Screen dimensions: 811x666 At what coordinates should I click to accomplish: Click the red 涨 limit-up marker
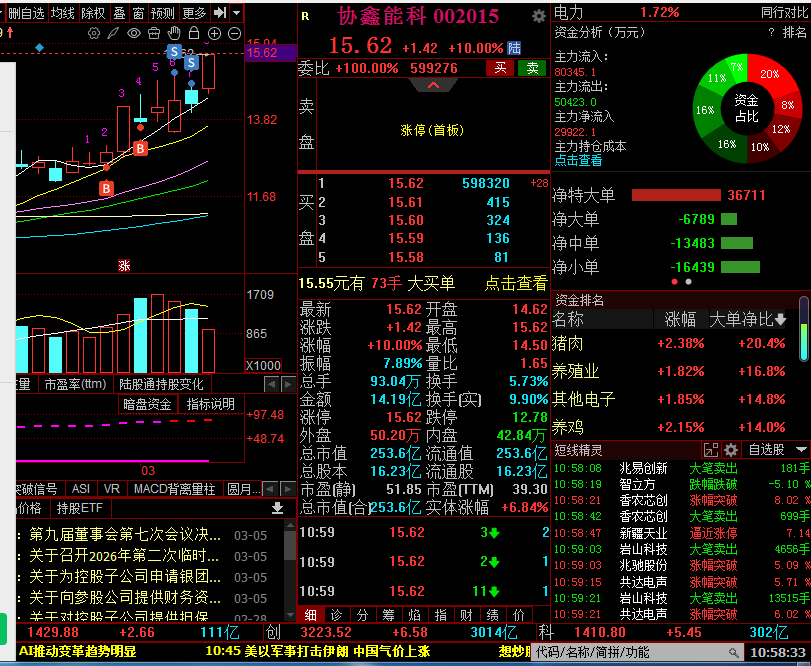click(x=124, y=266)
